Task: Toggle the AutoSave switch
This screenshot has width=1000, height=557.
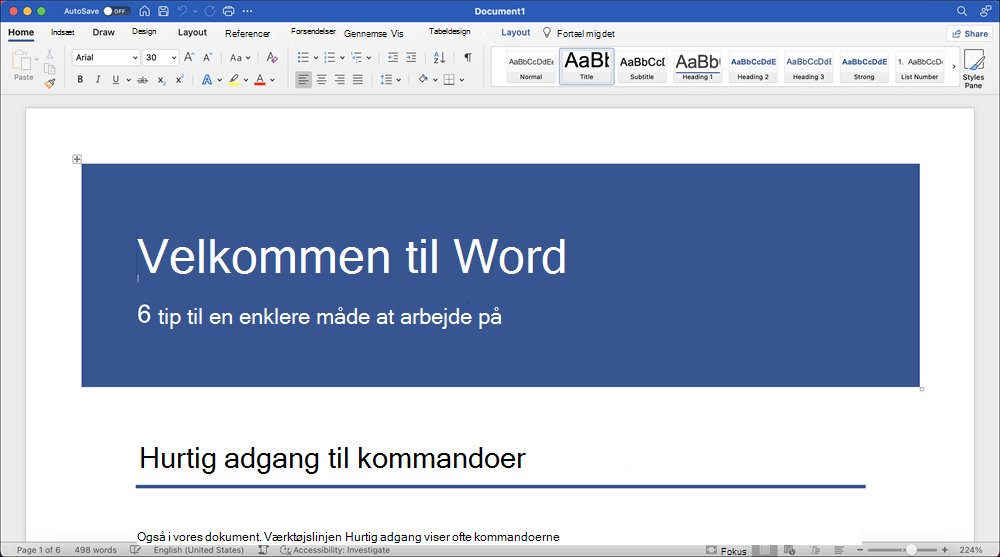Action: pos(117,11)
